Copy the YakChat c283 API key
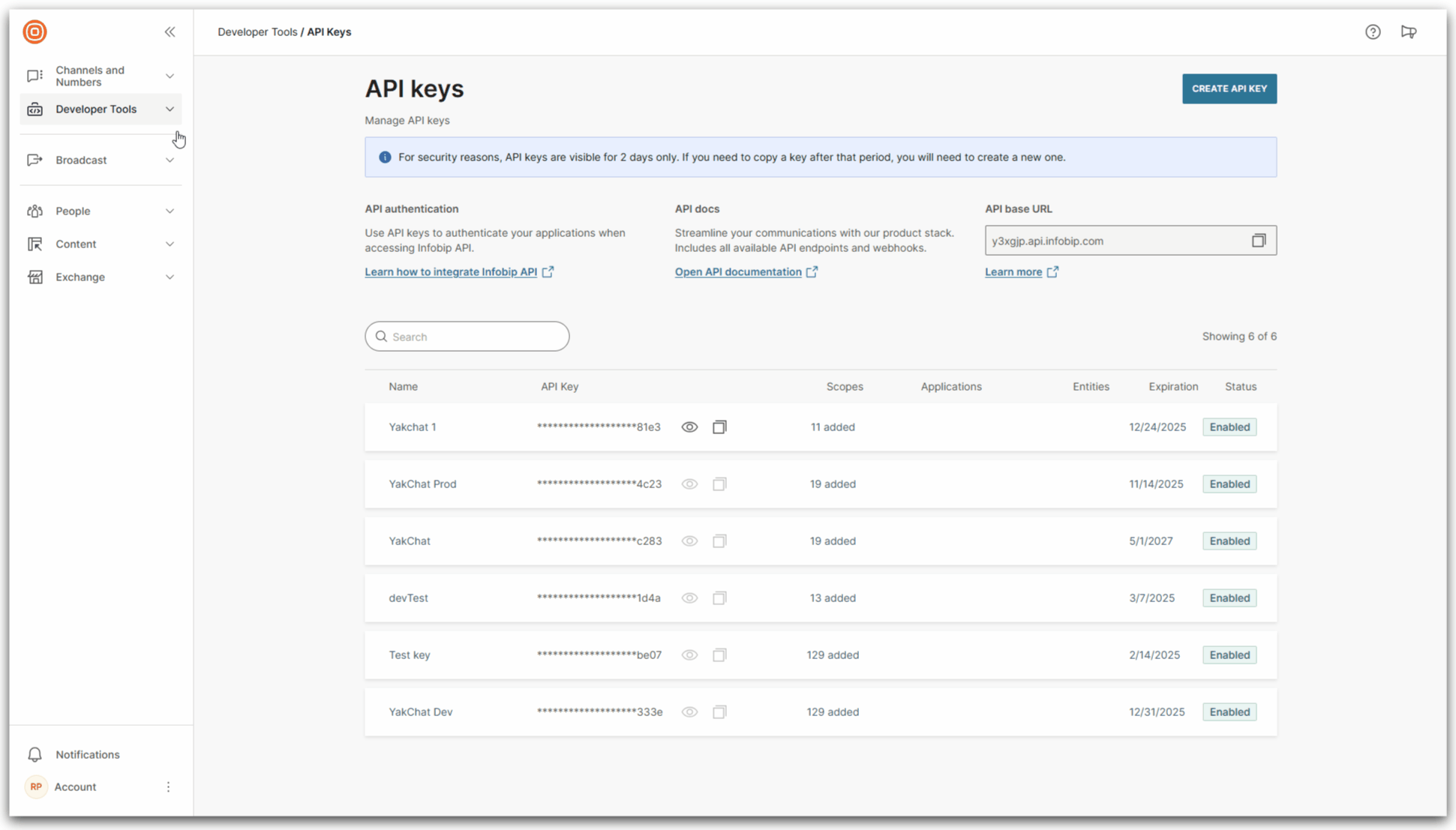 pos(719,541)
